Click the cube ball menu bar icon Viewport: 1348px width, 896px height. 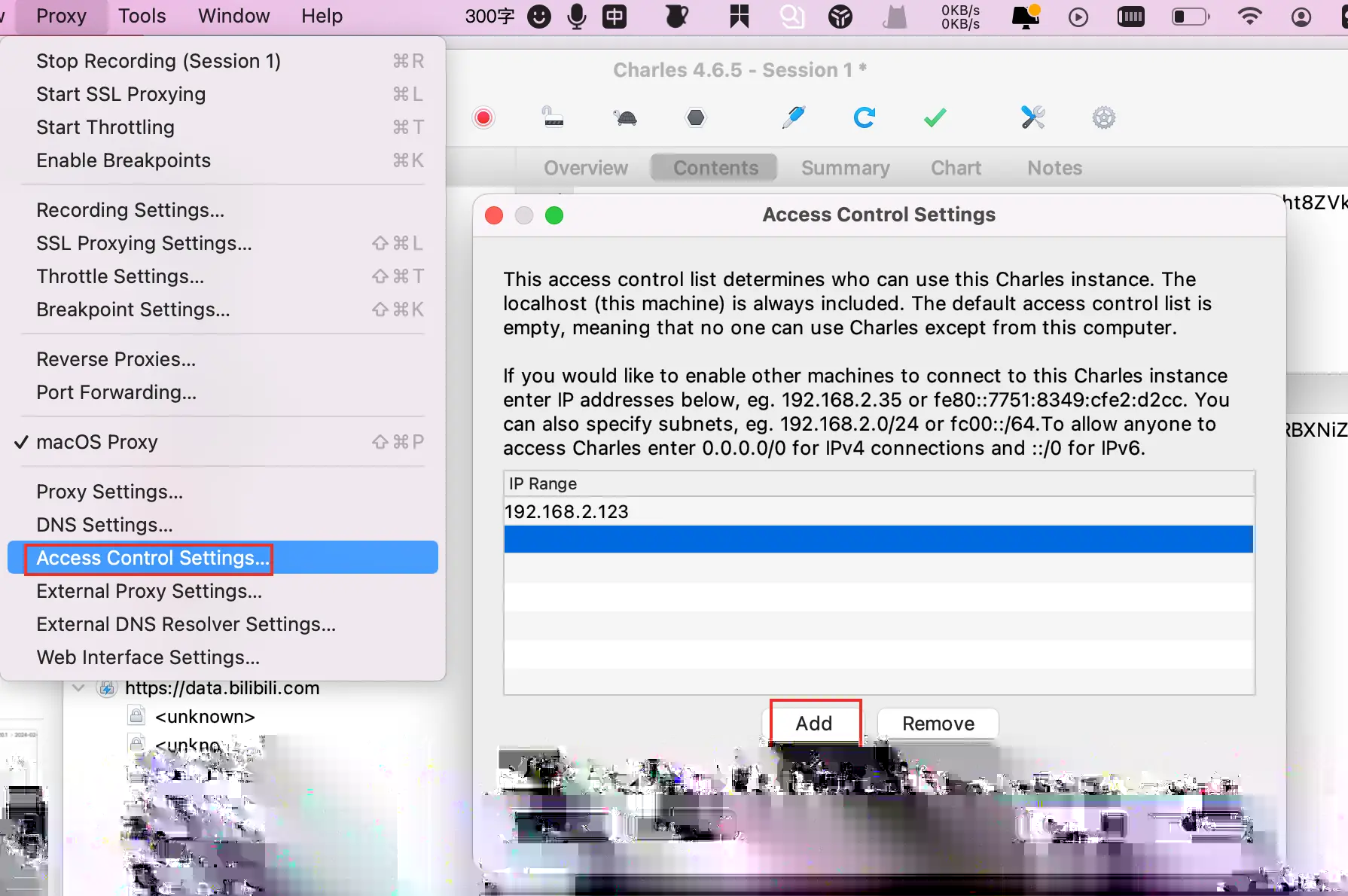coord(840,17)
